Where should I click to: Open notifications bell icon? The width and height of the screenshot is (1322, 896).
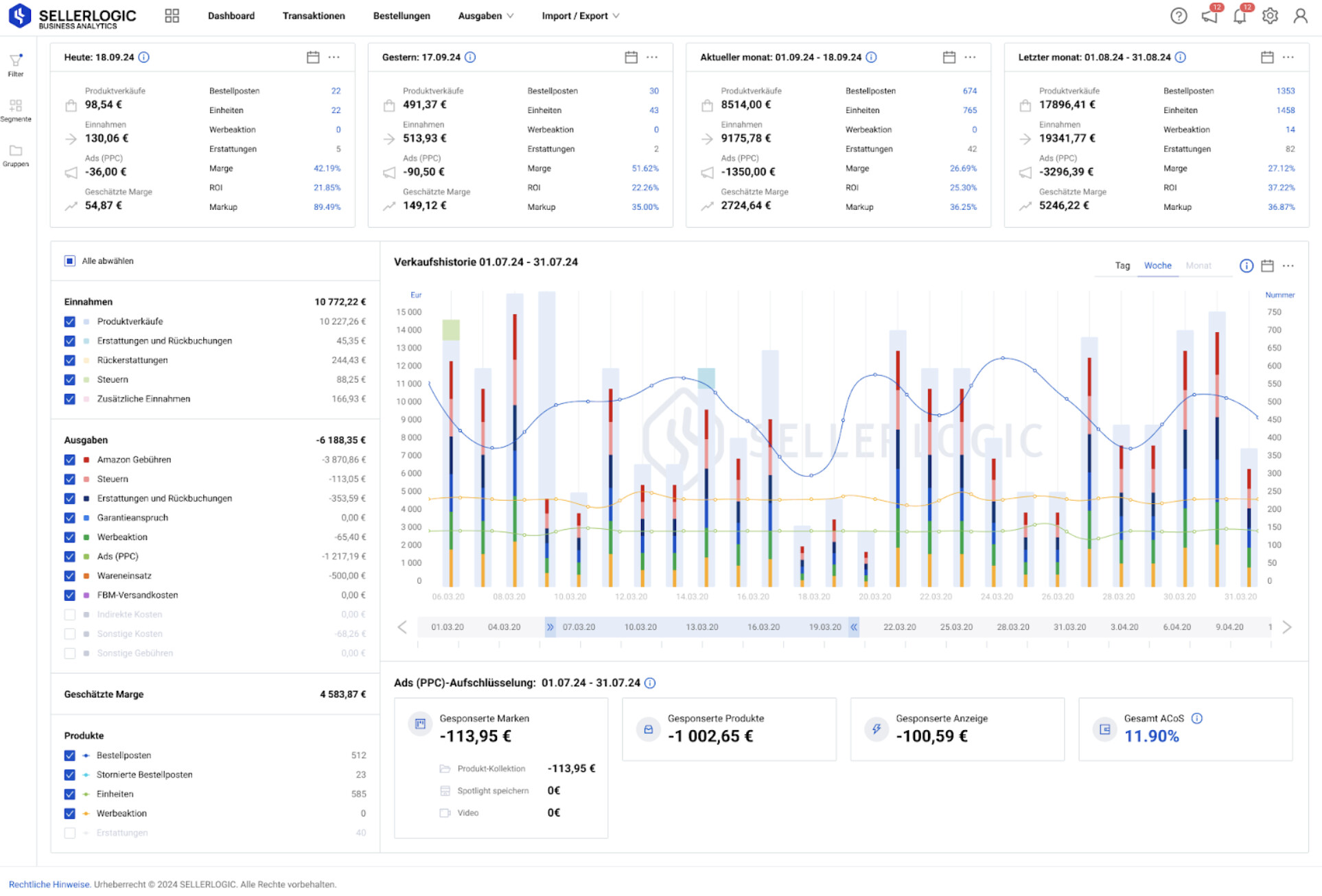(x=1240, y=16)
